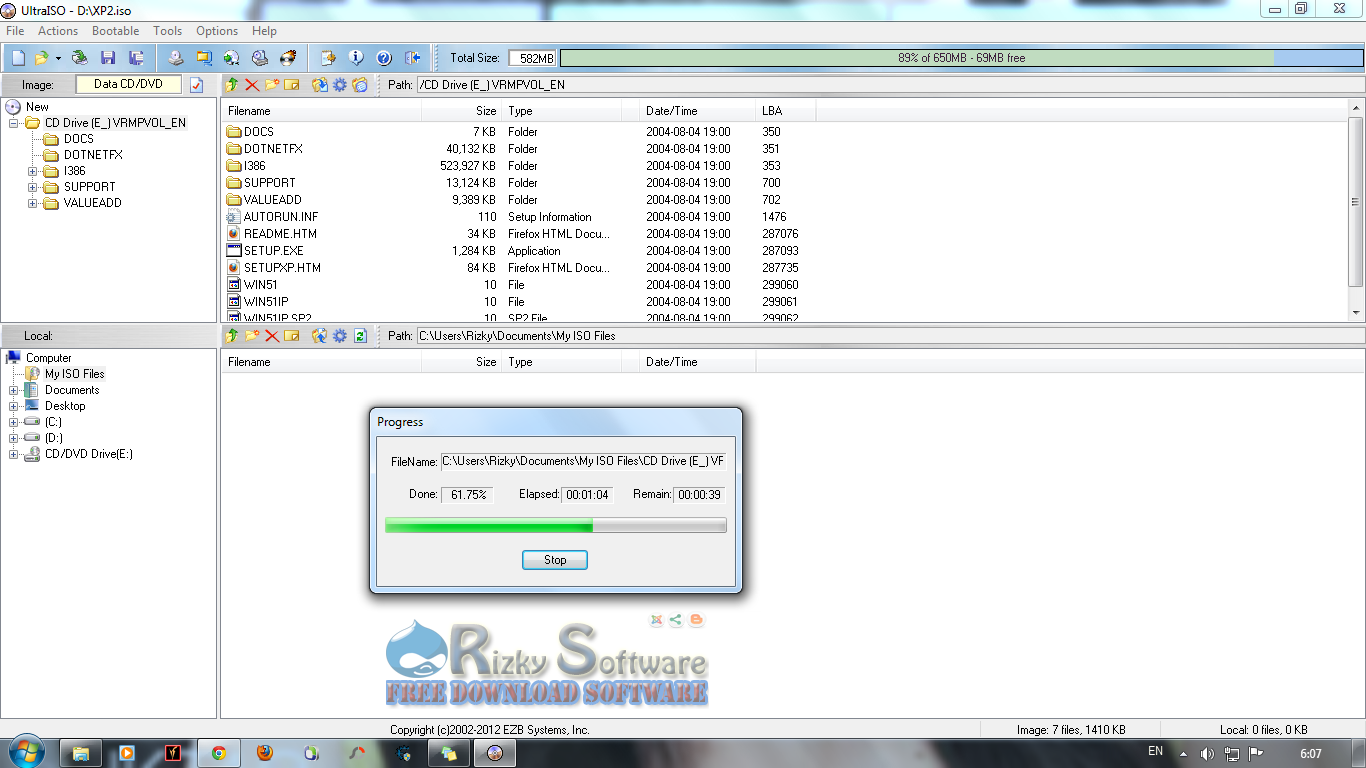This screenshot has width=1366, height=768.
Task: Click the Data CD/DVD image type field
Action: (x=128, y=84)
